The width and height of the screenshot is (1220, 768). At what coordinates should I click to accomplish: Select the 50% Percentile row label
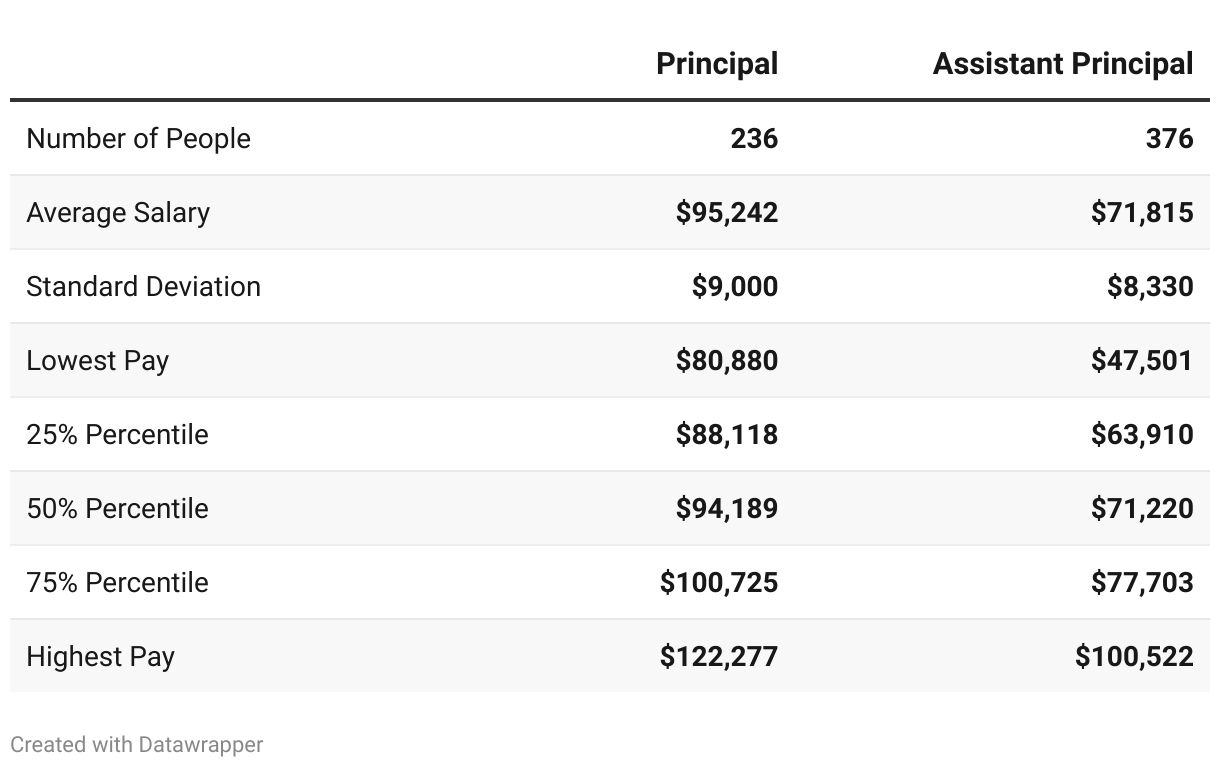tap(117, 509)
